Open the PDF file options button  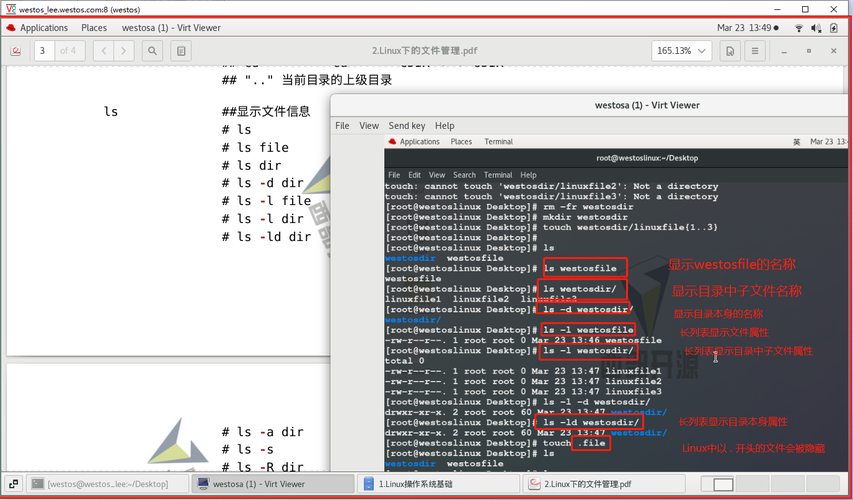coord(730,51)
